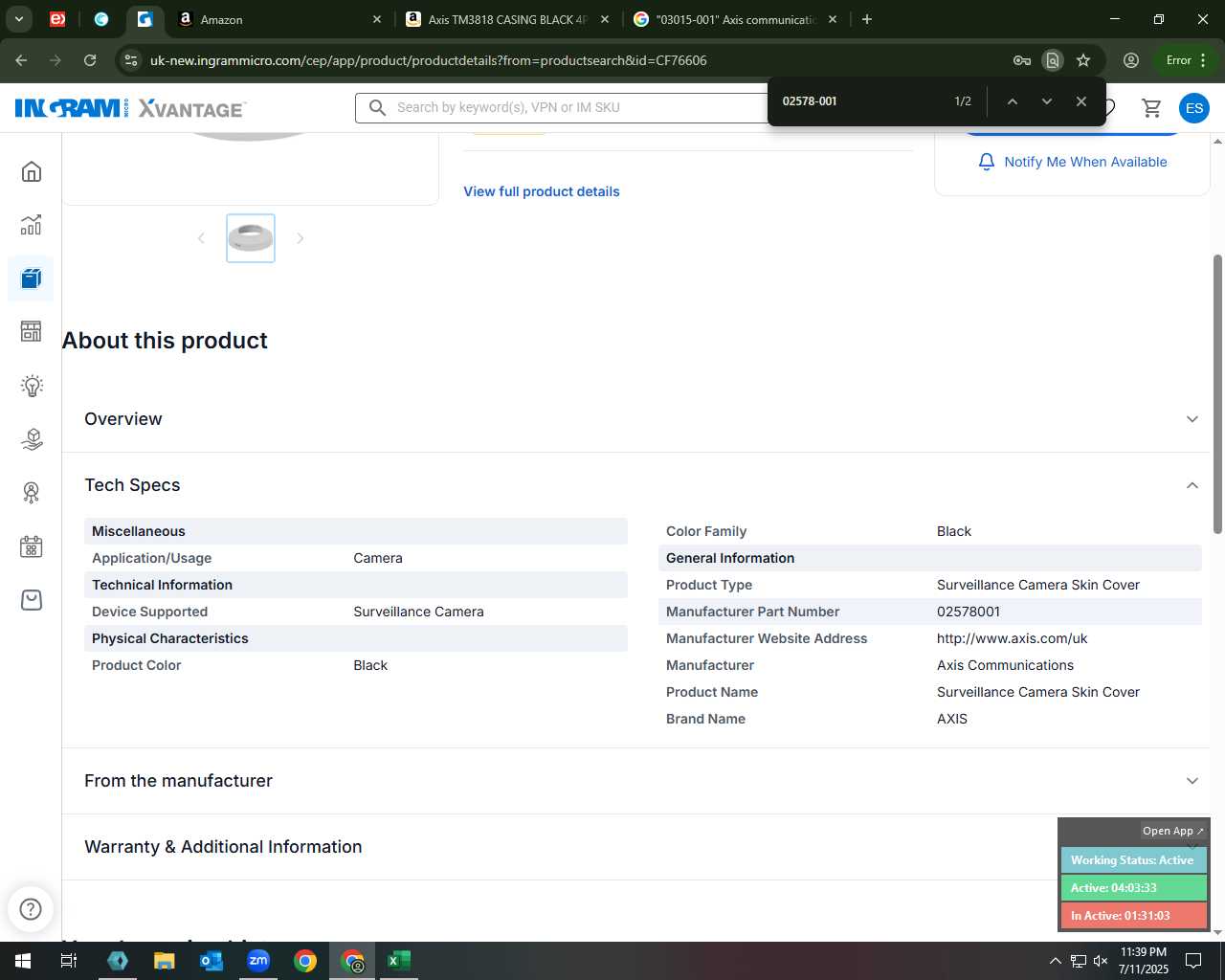Image resolution: width=1225 pixels, height=980 pixels.
Task: View site information icon in address bar
Action: pos(131,60)
